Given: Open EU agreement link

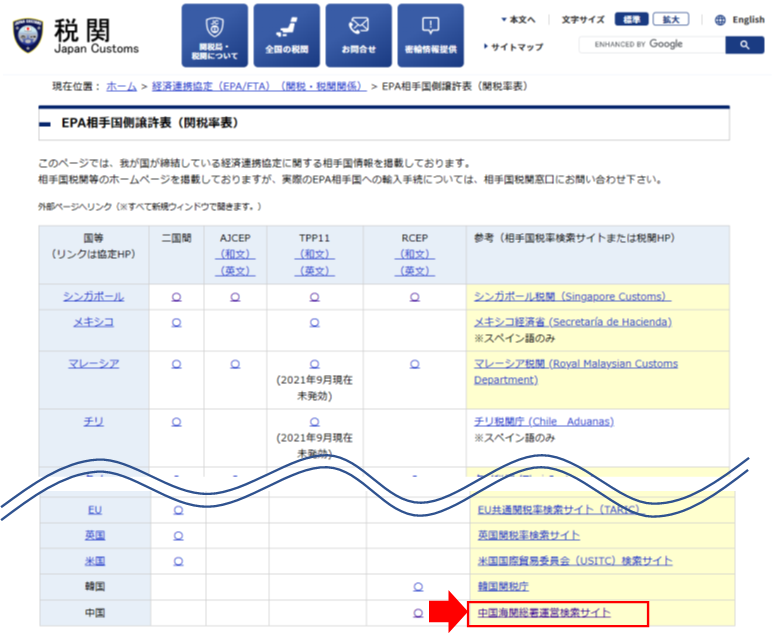Looking at the screenshot, I should coord(95,510).
